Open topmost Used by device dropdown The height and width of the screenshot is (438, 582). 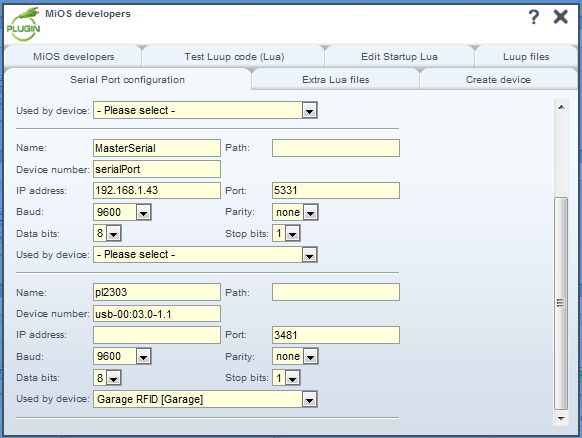pyautogui.click(x=205, y=110)
